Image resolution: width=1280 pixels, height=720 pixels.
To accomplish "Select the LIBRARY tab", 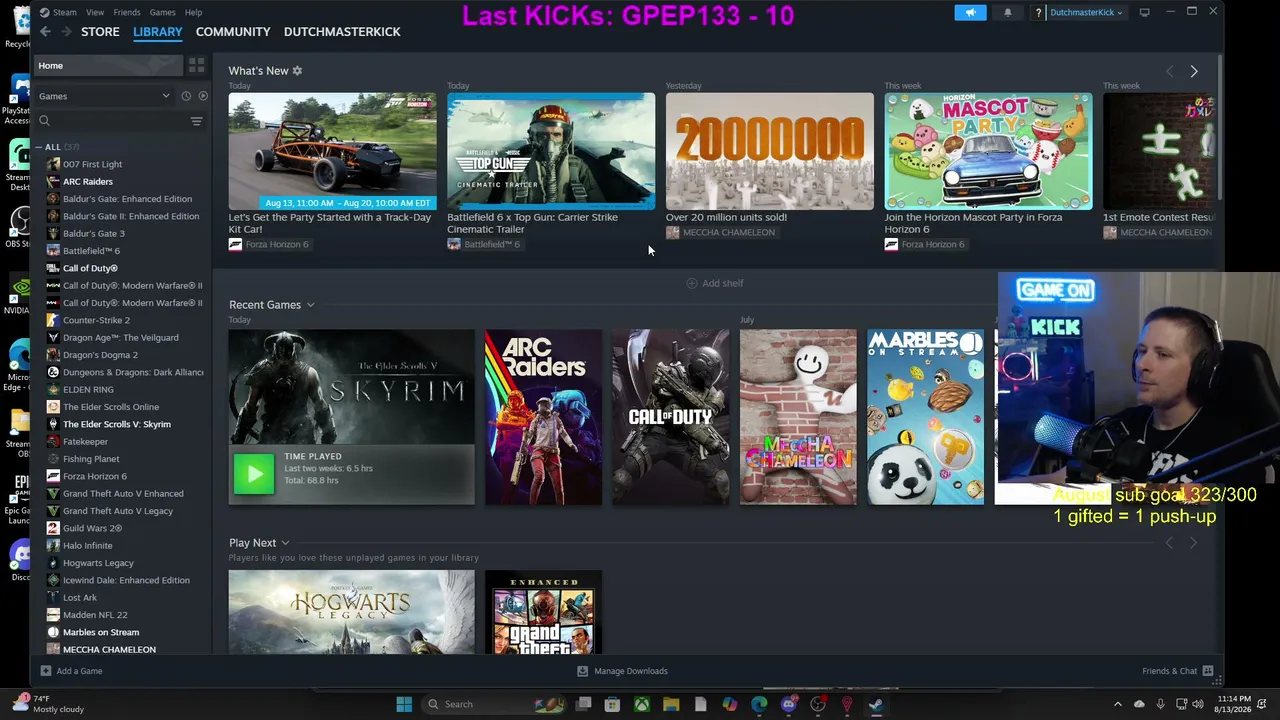I will (158, 32).
